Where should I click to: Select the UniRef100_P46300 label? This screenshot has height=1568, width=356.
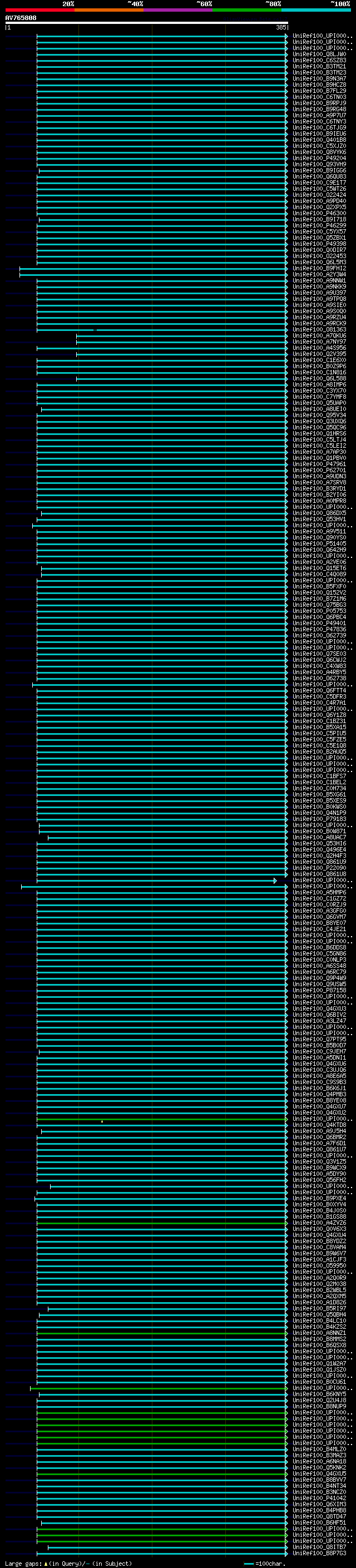(319, 213)
